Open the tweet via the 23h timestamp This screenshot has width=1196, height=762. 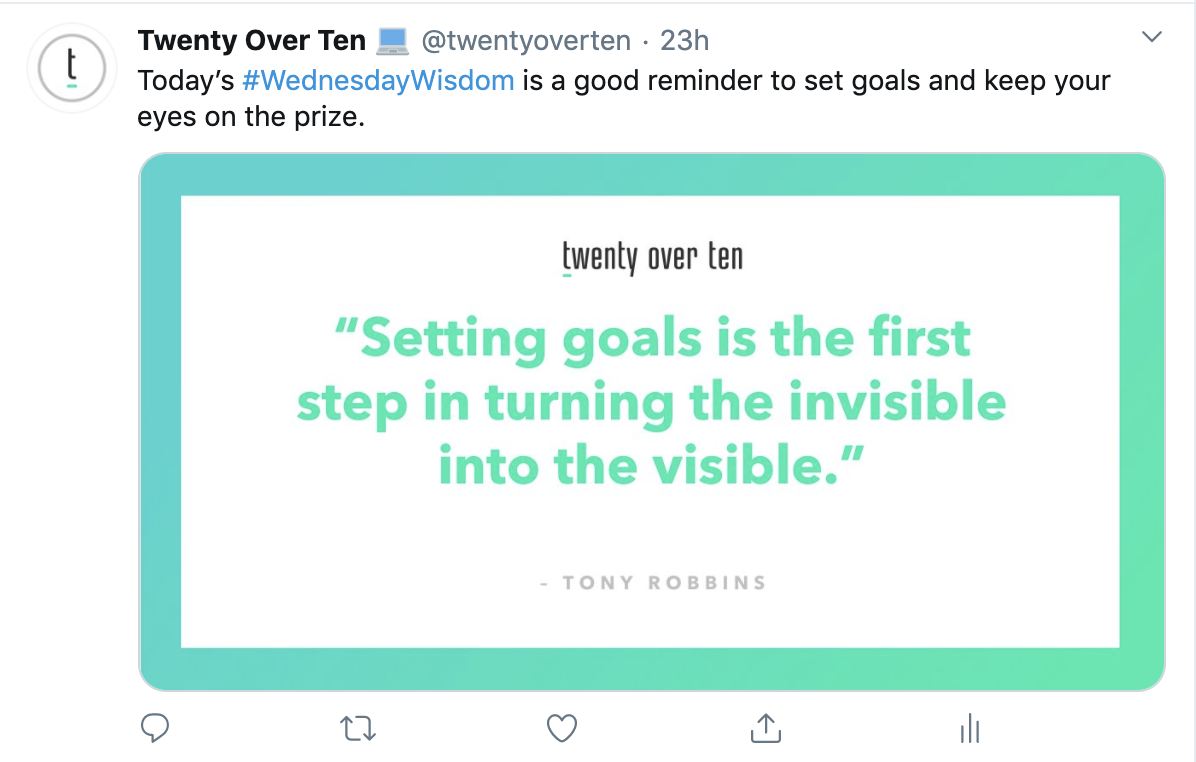pyautogui.click(x=685, y=41)
